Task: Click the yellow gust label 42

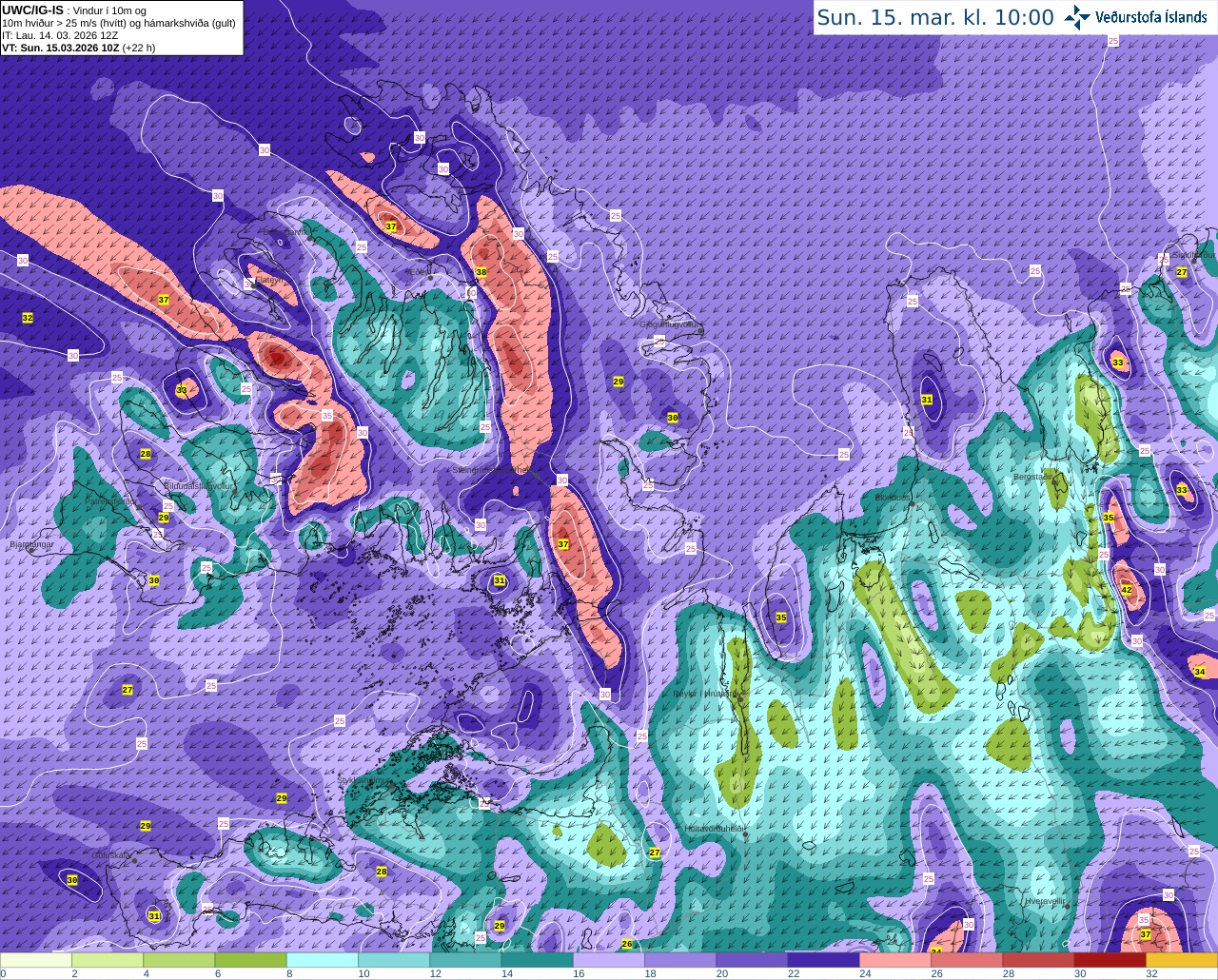Action: (x=1127, y=591)
